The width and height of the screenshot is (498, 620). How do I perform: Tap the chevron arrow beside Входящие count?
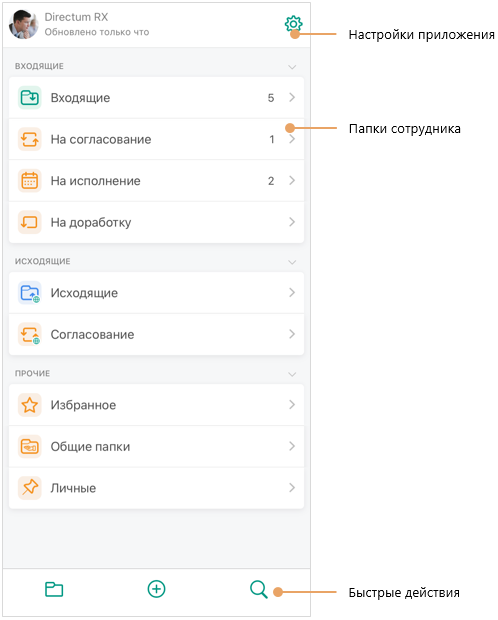(292, 97)
